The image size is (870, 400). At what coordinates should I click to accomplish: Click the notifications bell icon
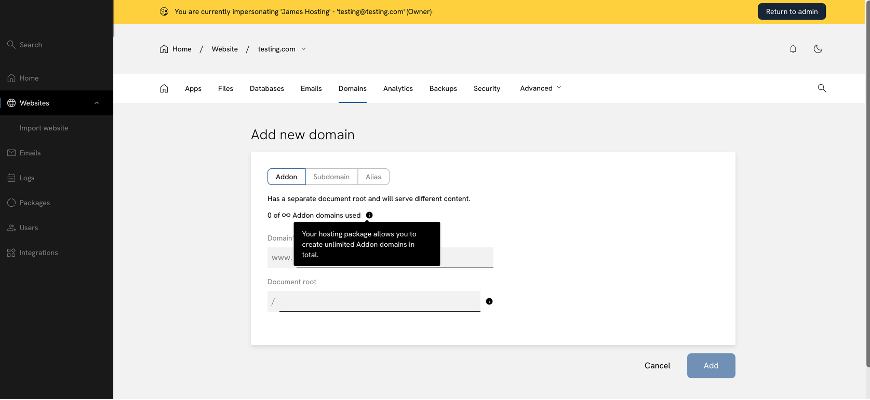793,49
